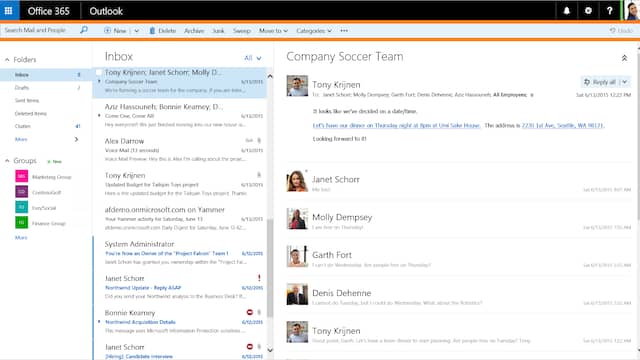Open Alex Darrow voice mail message

click(x=180, y=150)
